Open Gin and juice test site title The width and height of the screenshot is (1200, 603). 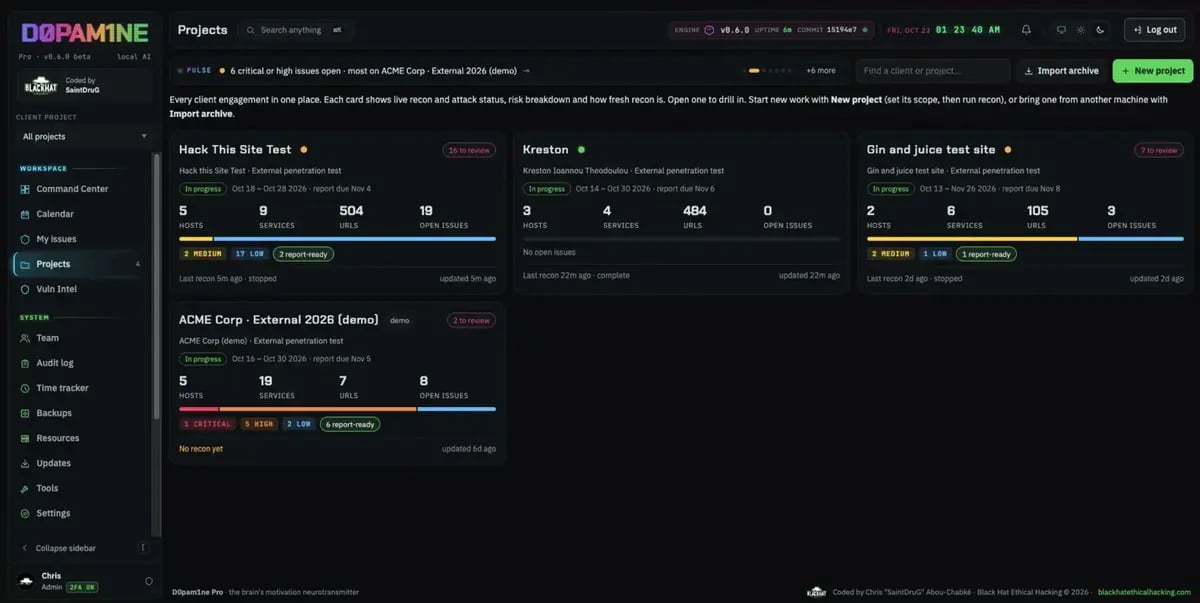[931, 150]
